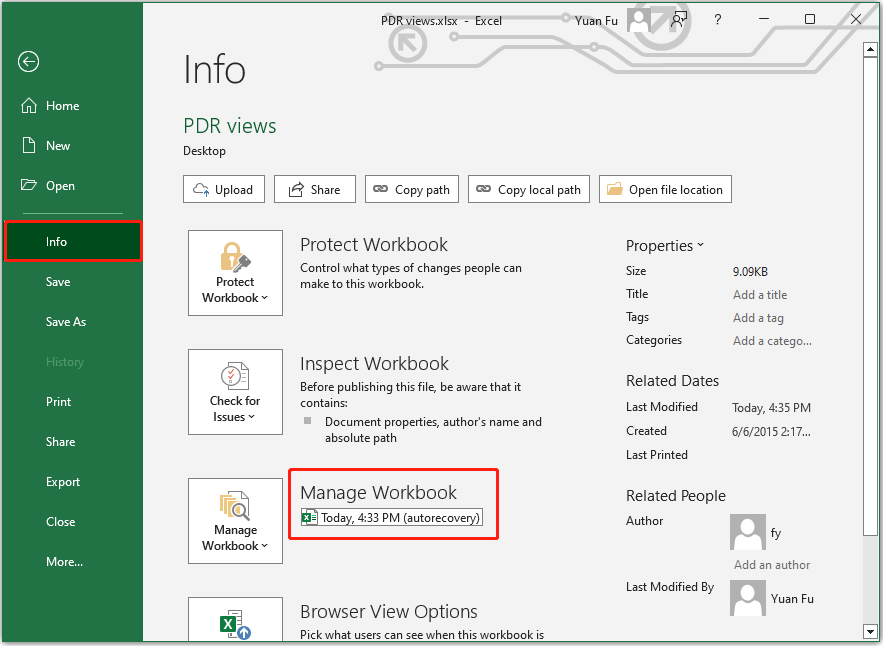
Task: Open the Manage Workbook dropdown button
Action: click(235, 521)
